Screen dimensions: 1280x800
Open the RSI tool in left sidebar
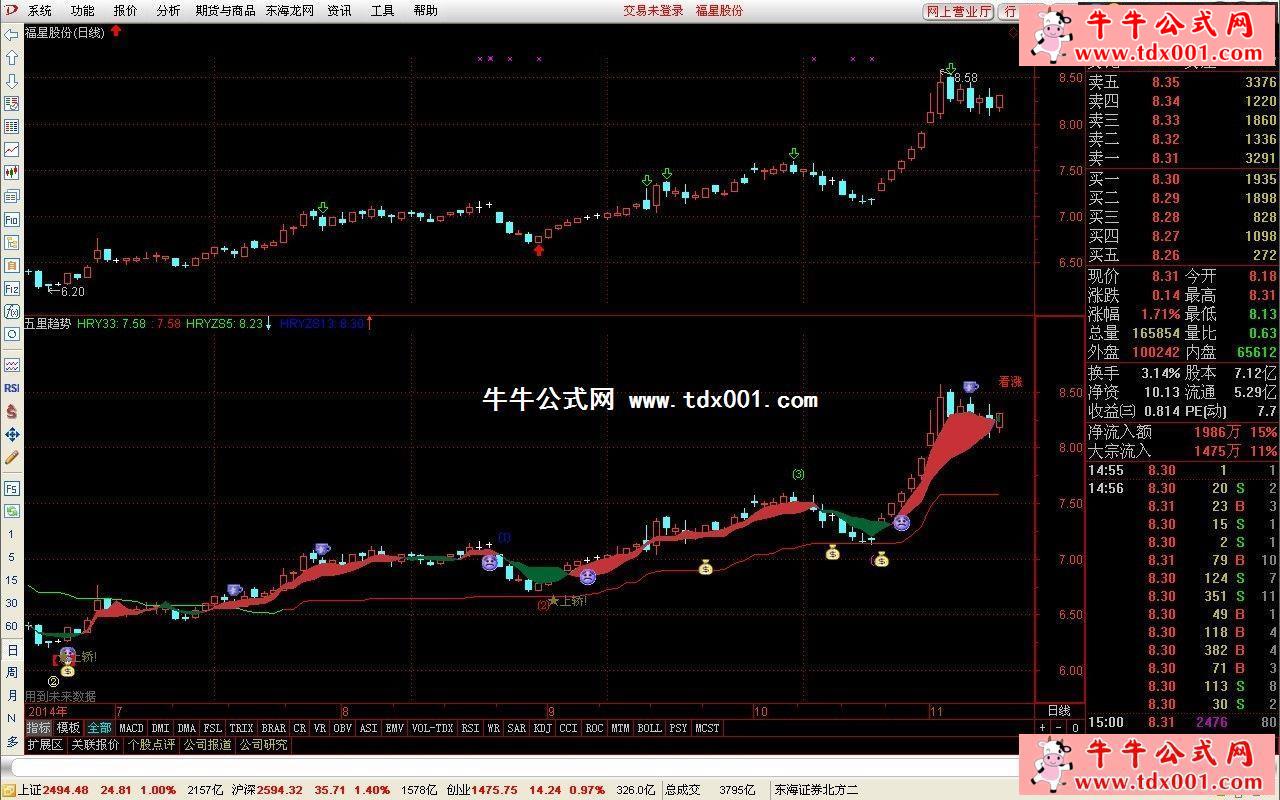tap(12, 388)
